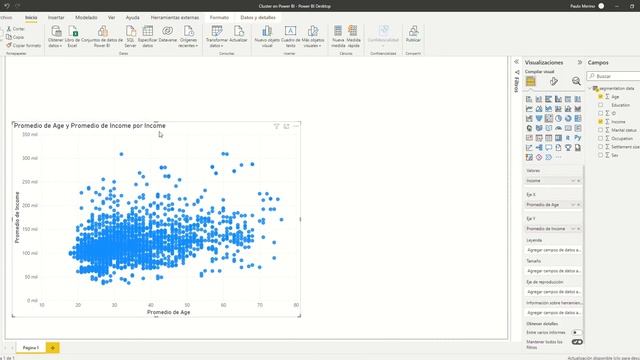Click the Publicar button
Image resolution: width=640 pixels, height=360 pixels.
[413, 35]
